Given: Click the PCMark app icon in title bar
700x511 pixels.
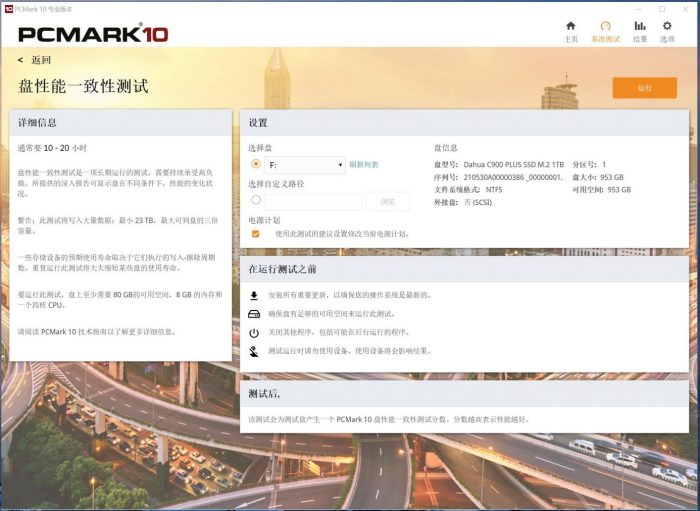Looking at the screenshot, I should pyautogui.click(x=8, y=8).
